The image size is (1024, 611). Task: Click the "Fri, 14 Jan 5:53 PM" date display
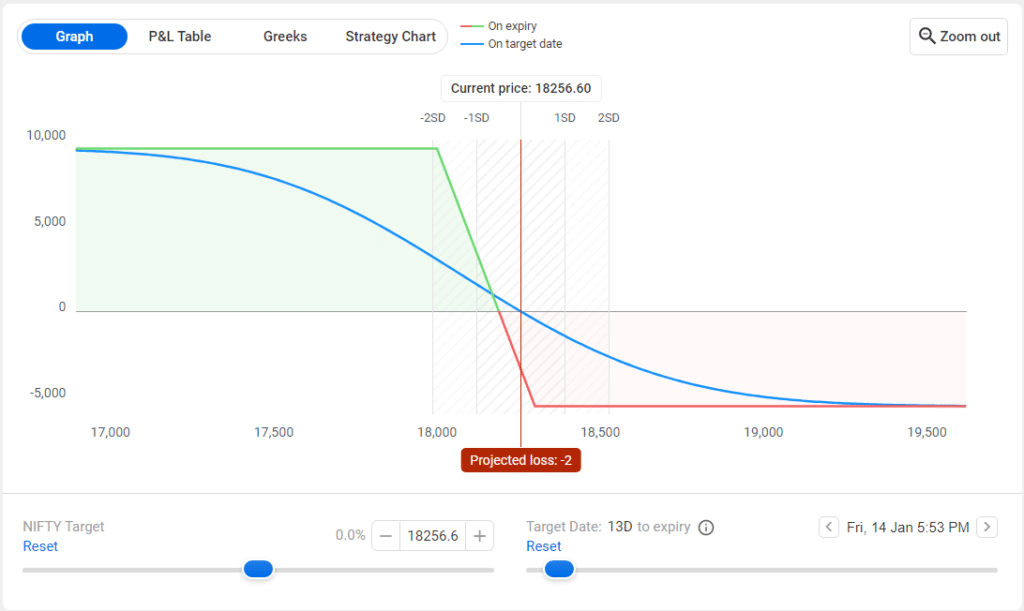click(908, 527)
